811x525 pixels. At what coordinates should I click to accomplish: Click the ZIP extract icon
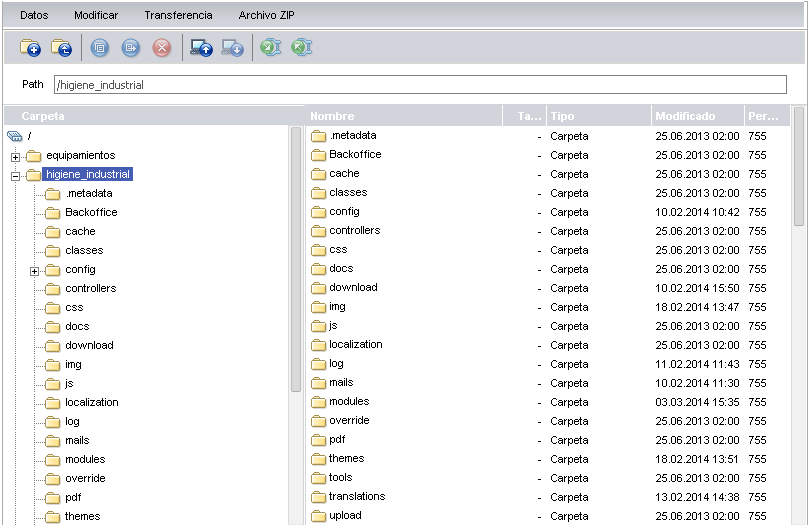pyautogui.click(x=302, y=48)
